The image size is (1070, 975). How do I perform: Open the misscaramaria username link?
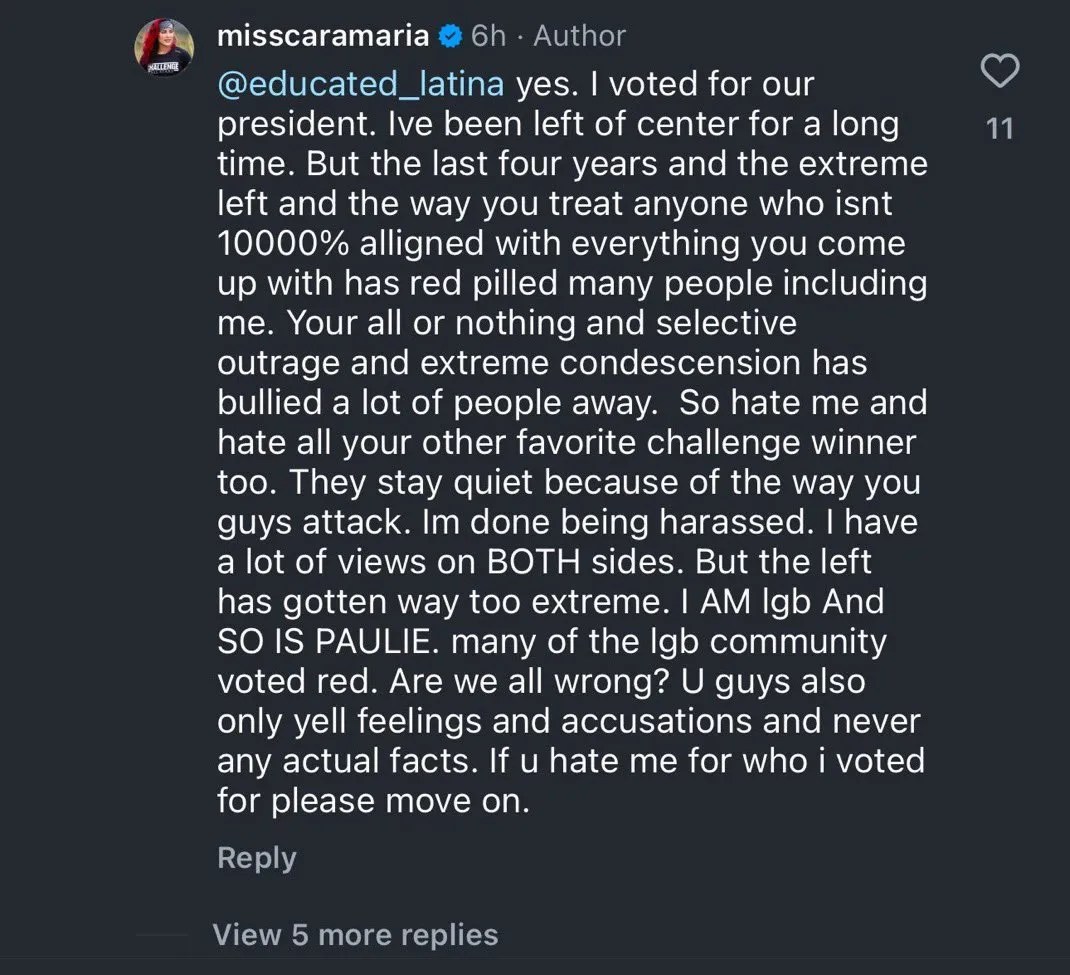[323, 36]
